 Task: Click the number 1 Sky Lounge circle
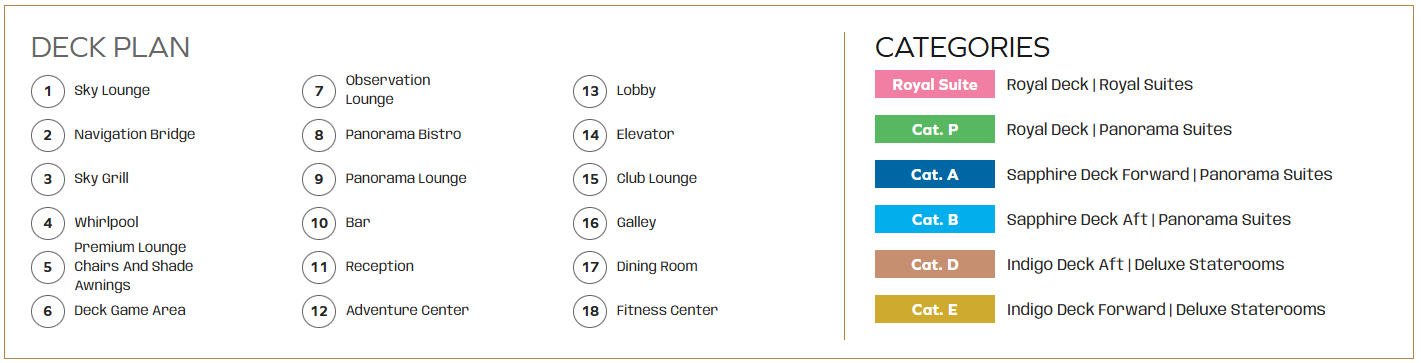pyautogui.click(x=48, y=91)
